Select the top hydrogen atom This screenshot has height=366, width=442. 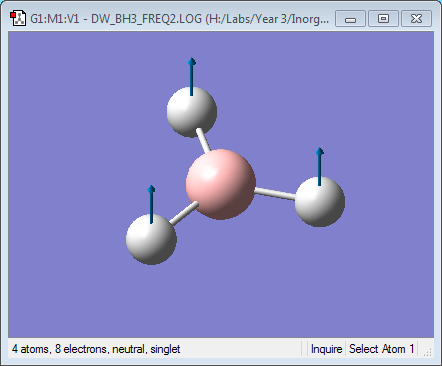tap(192, 112)
